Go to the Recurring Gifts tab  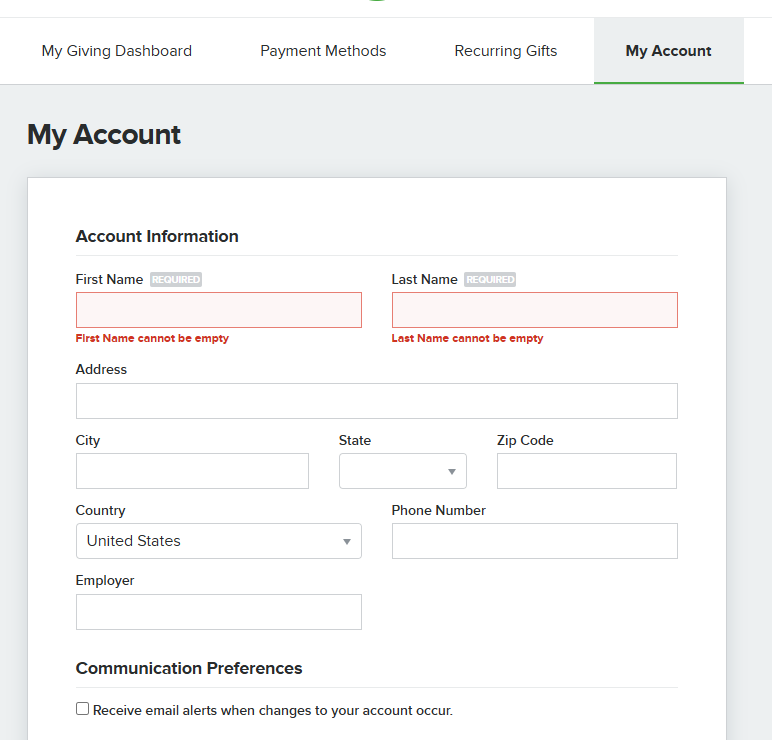point(506,51)
